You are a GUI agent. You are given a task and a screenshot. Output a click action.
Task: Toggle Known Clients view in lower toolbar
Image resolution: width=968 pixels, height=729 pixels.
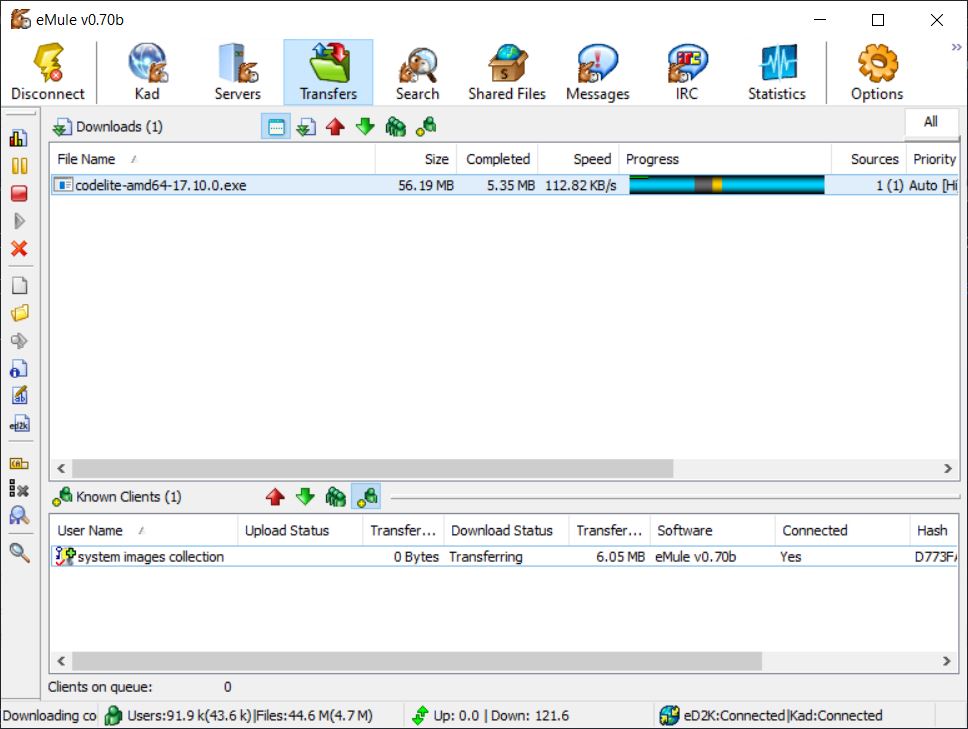tap(367, 497)
